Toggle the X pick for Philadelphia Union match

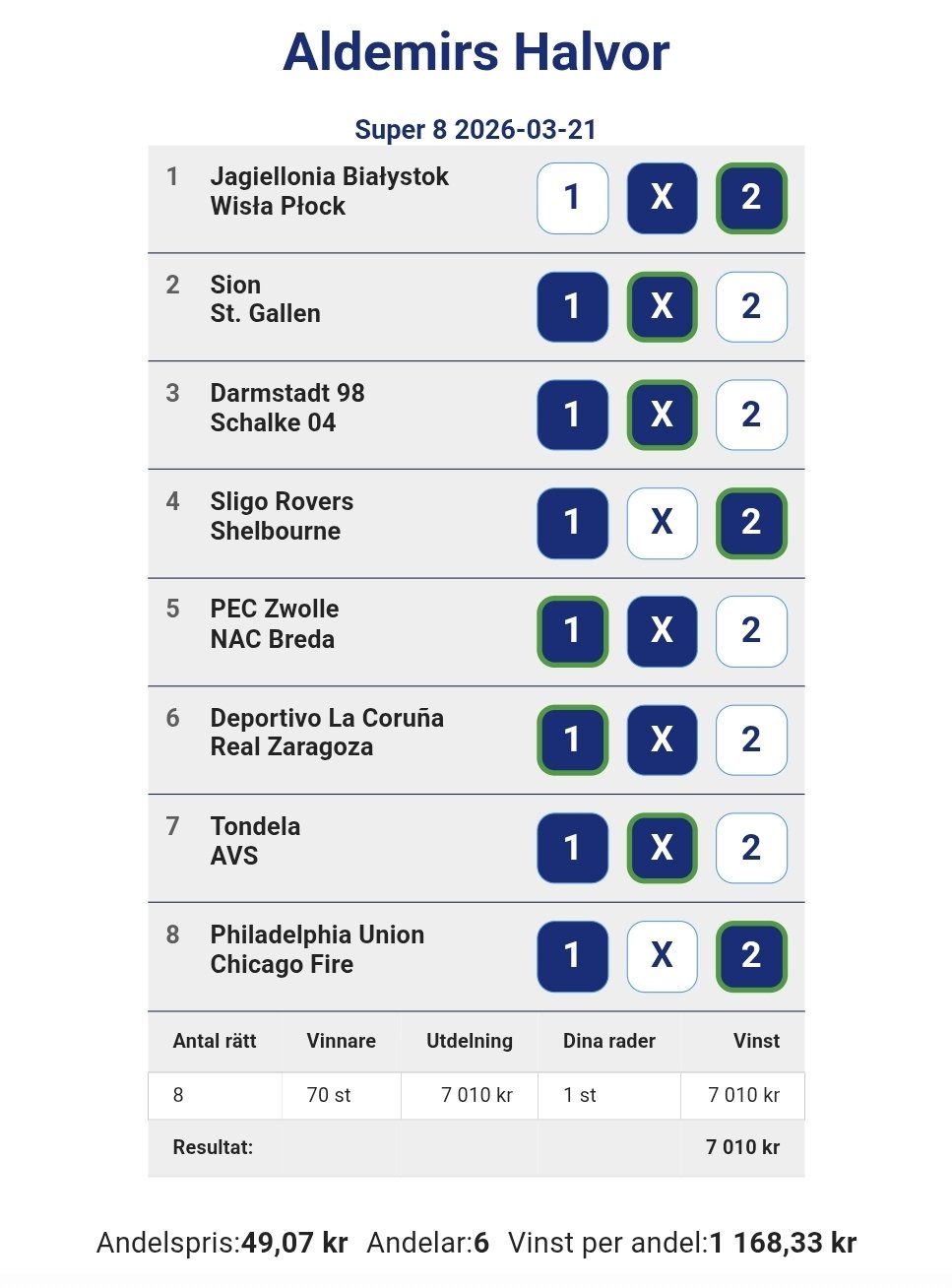(x=662, y=956)
